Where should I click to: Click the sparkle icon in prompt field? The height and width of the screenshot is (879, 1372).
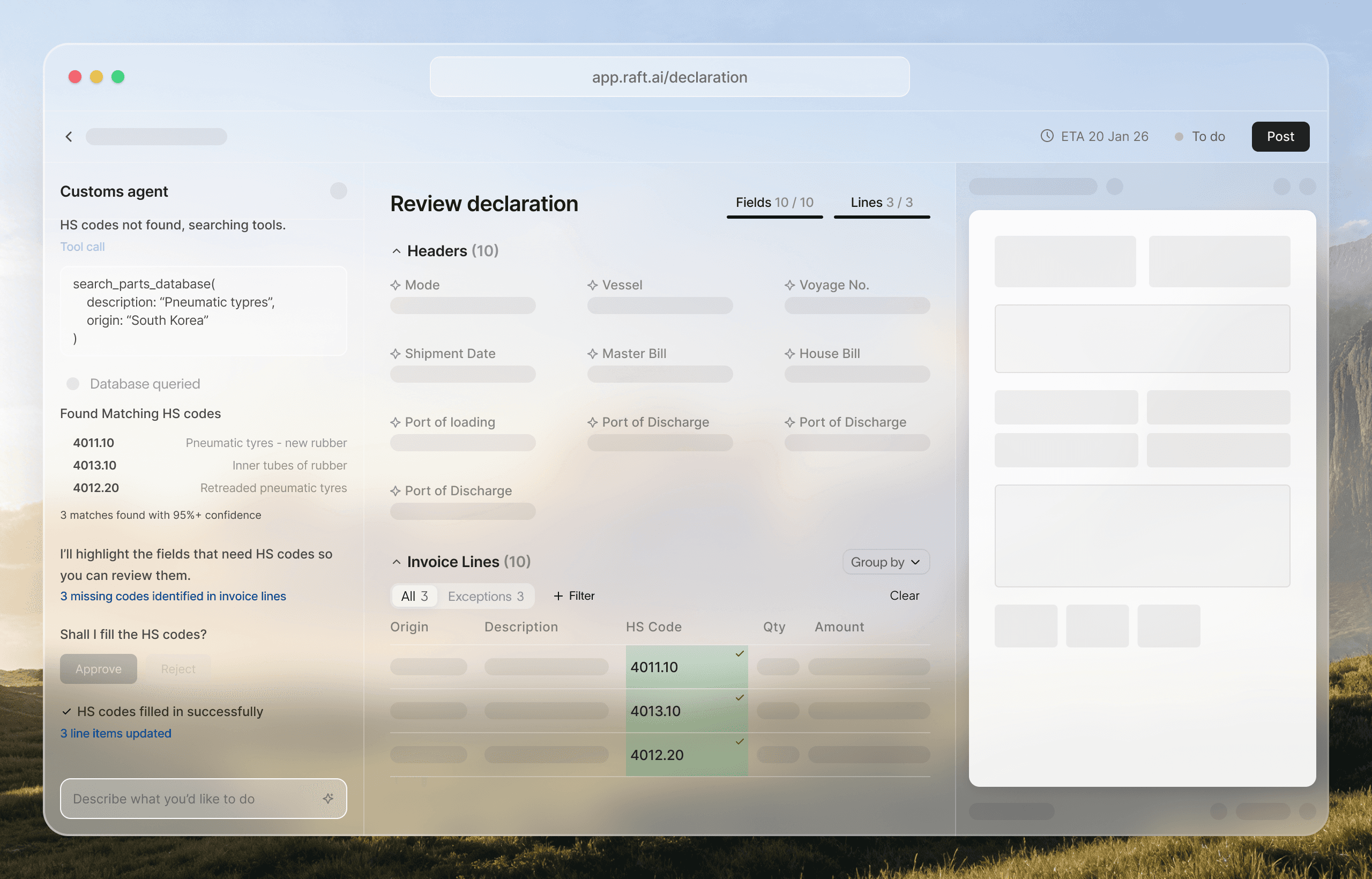(328, 798)
